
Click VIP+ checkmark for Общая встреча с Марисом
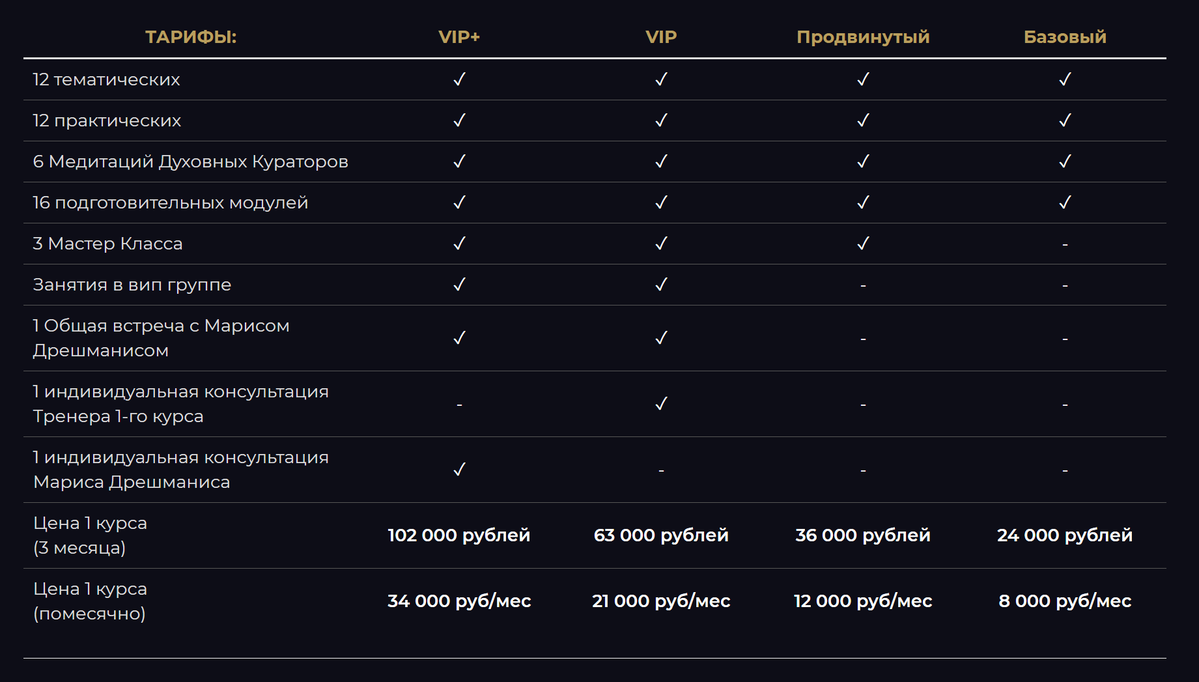(459, 338)
